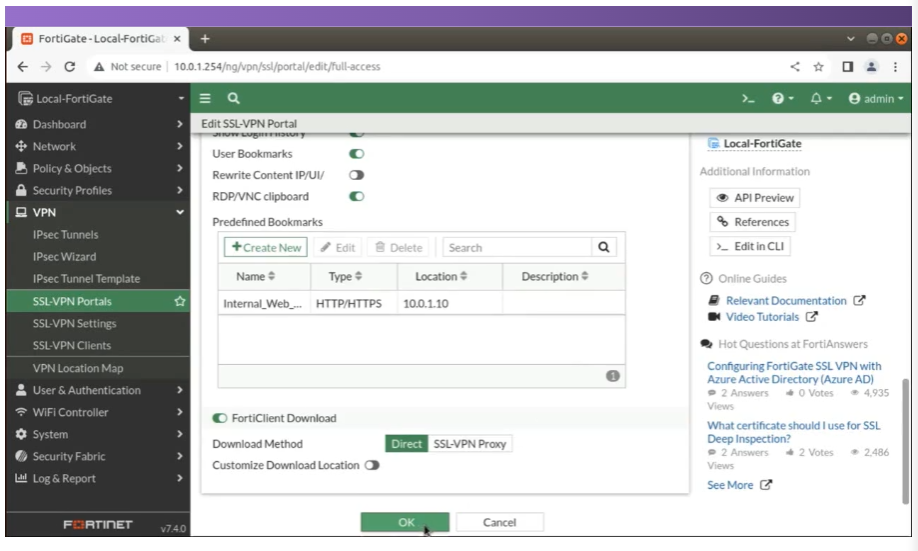Expand WiFi Controller menu
This screenshot has height=551, width=918.
click(98, 412)
